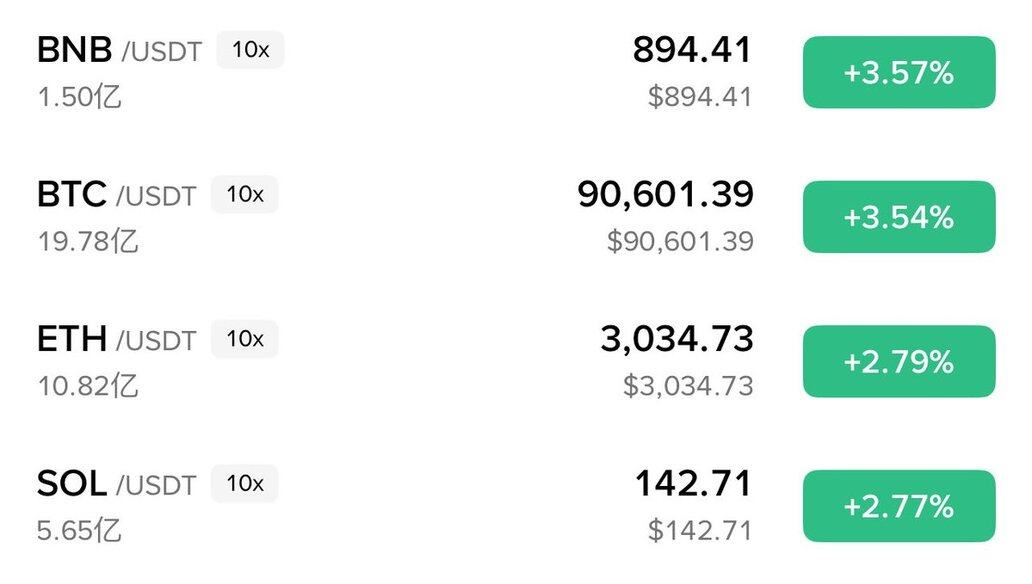Click the BNB +3.57% change button

click(x=898, y=73)
